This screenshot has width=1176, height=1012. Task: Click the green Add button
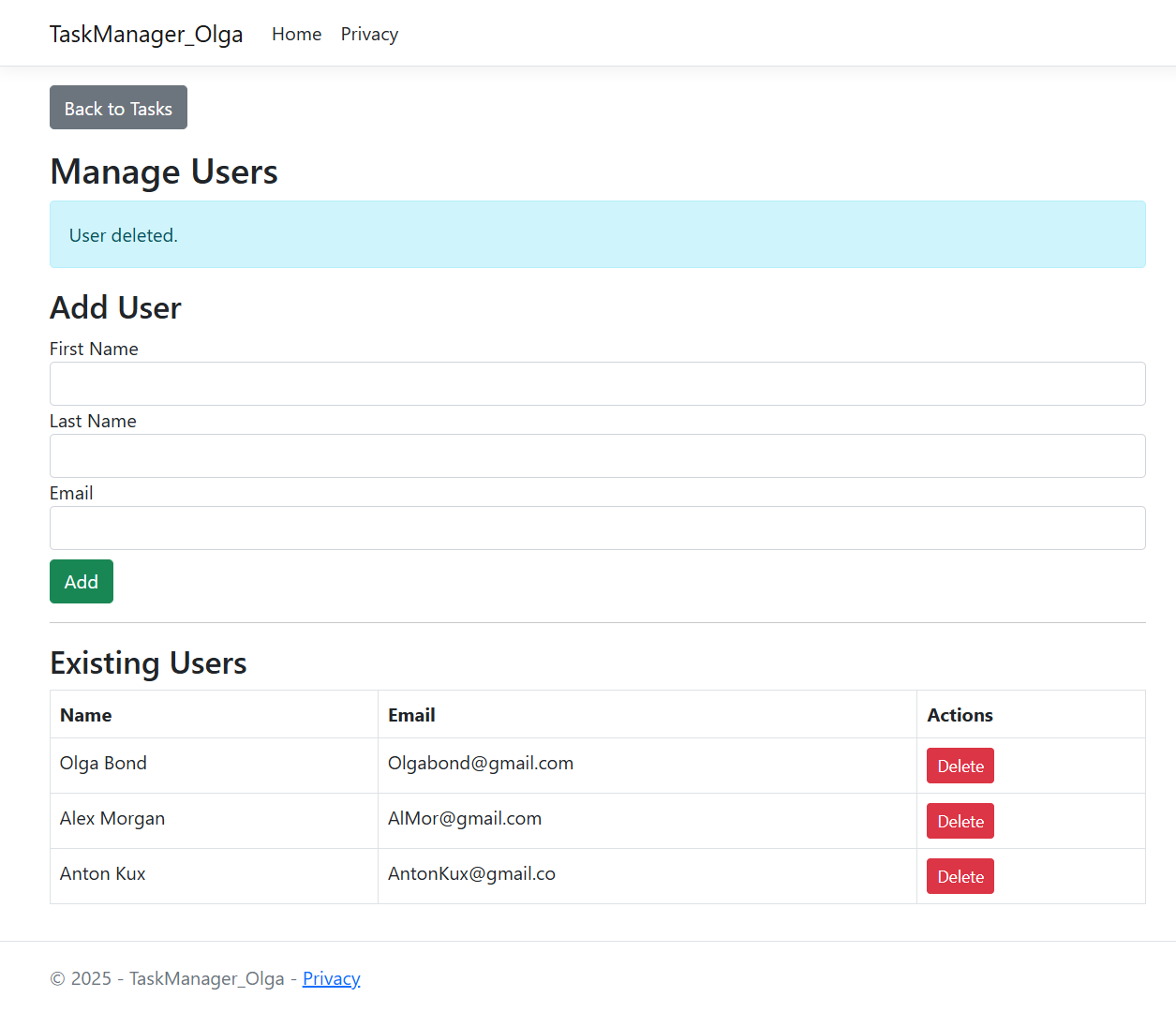[x=82, y=582]
